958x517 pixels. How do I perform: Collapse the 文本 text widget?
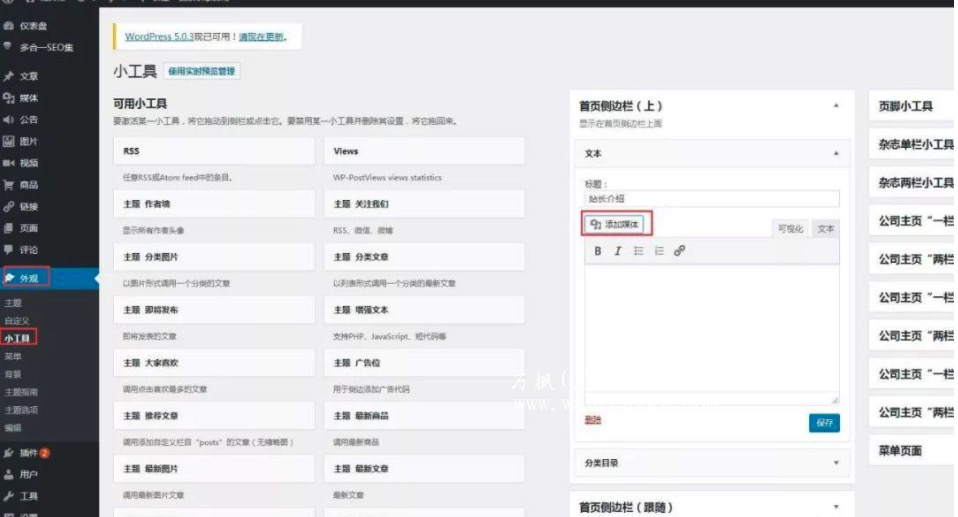(835, 153)
